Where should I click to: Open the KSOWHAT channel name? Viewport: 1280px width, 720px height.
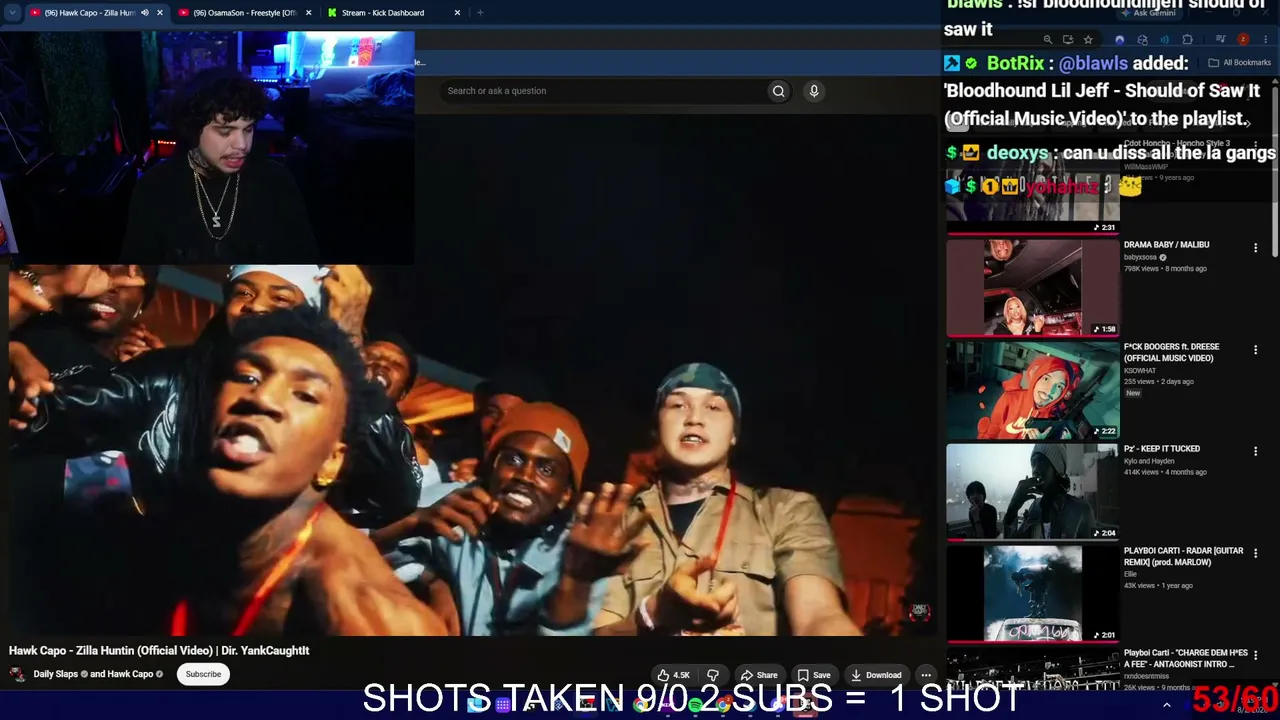(x=1140, y=371)
